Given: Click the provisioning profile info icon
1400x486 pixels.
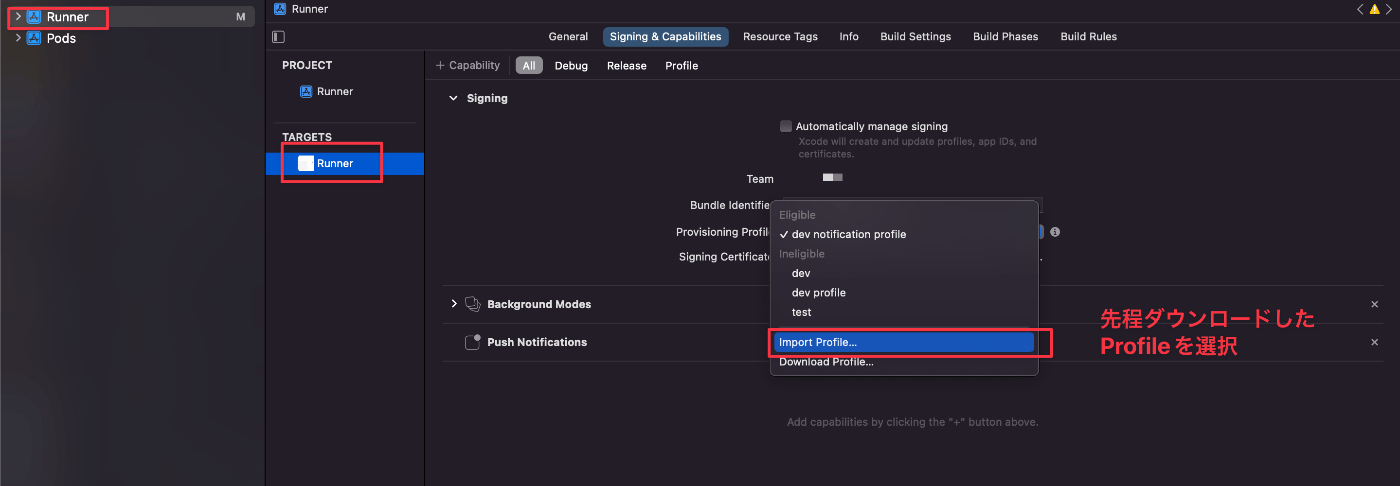Looking at the screenshot, I should pos(1055,232).
